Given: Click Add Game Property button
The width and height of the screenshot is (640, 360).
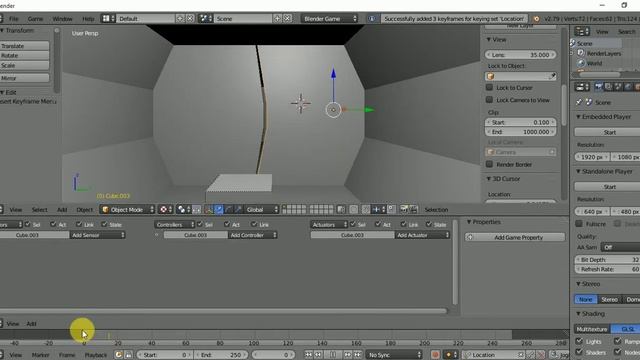Looking at the screenshot, I should point(515,237).
